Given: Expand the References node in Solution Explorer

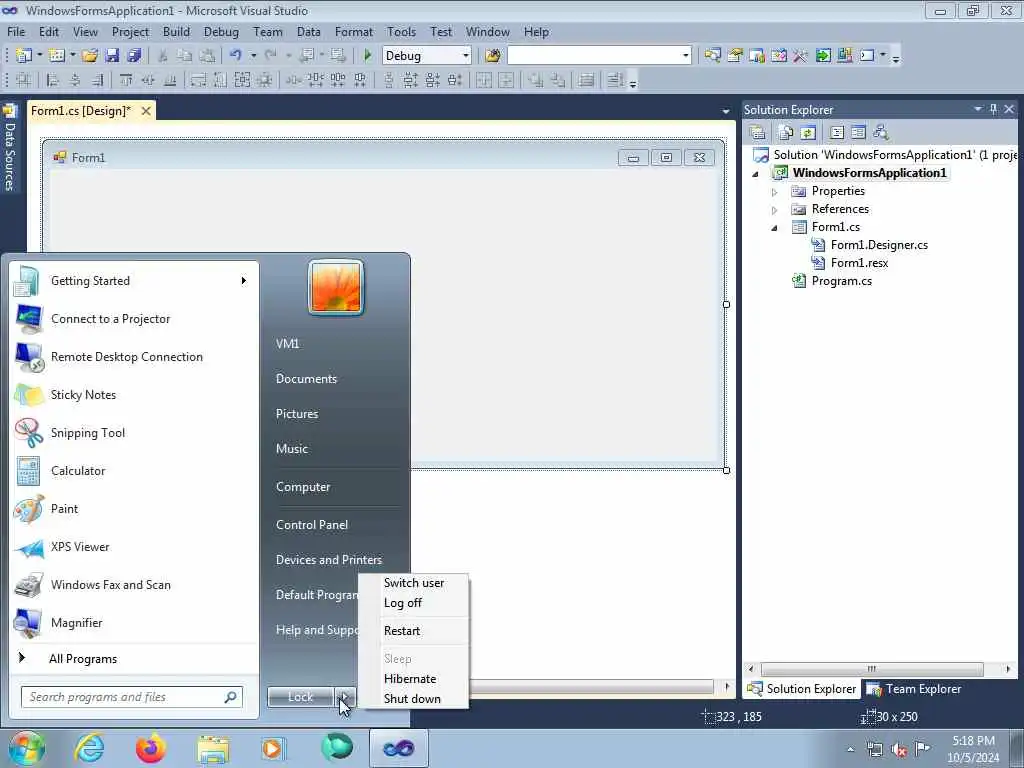Looking at the screenshot, I should tap(775, 210).
